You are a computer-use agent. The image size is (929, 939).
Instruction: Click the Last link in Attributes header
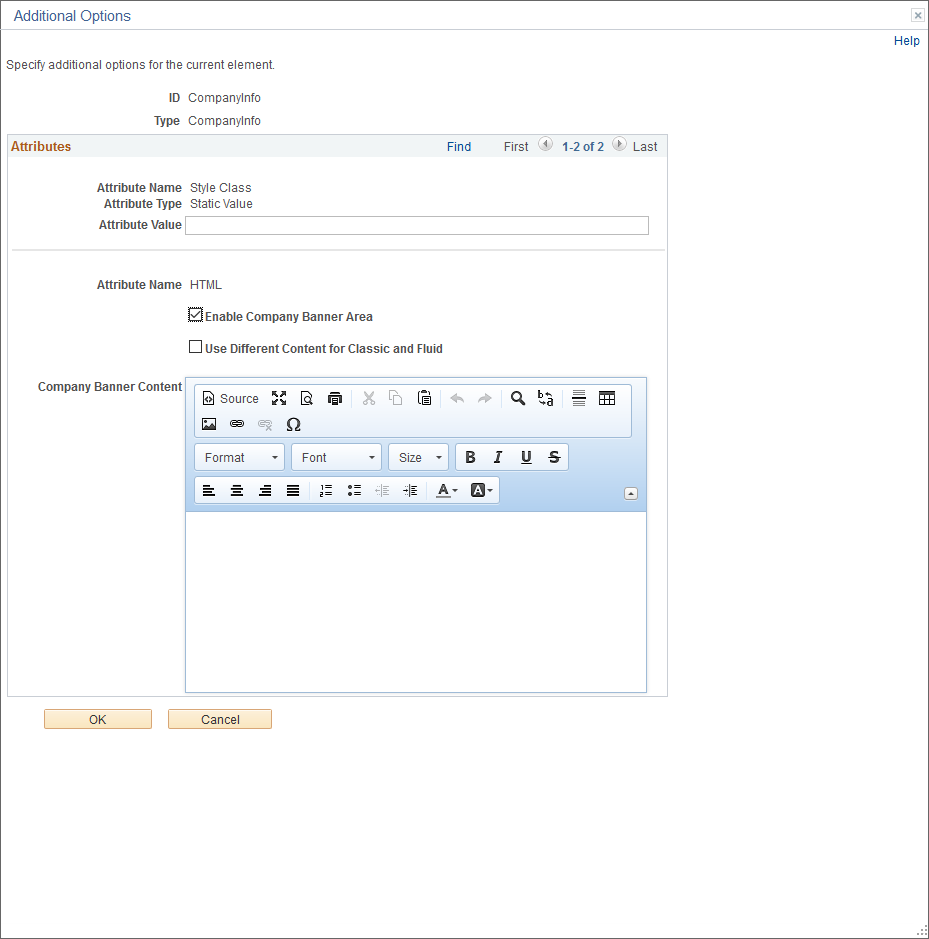point(644,147)
